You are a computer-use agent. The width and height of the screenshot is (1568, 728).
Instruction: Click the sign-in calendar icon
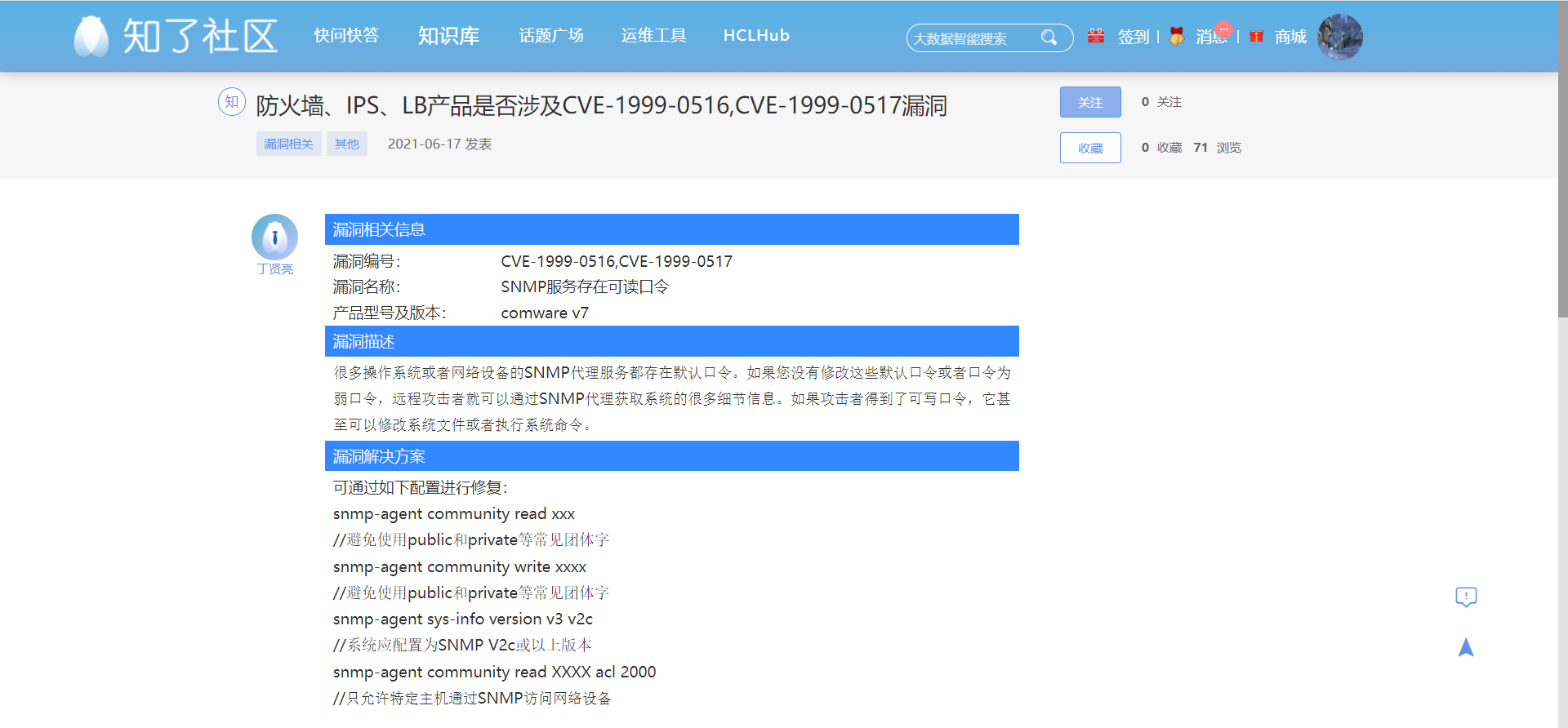[x=1096, y=36]
